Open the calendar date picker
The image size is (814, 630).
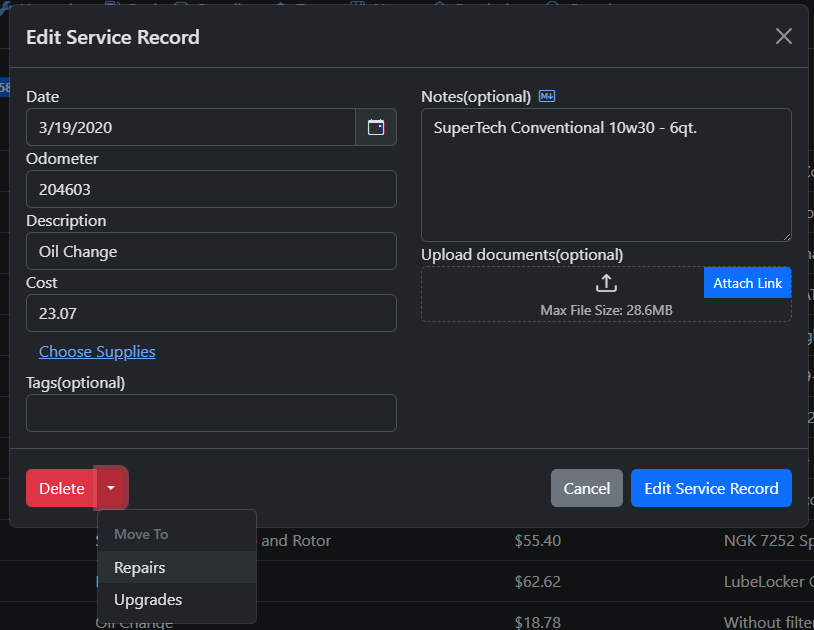click(x=376, y=128)
